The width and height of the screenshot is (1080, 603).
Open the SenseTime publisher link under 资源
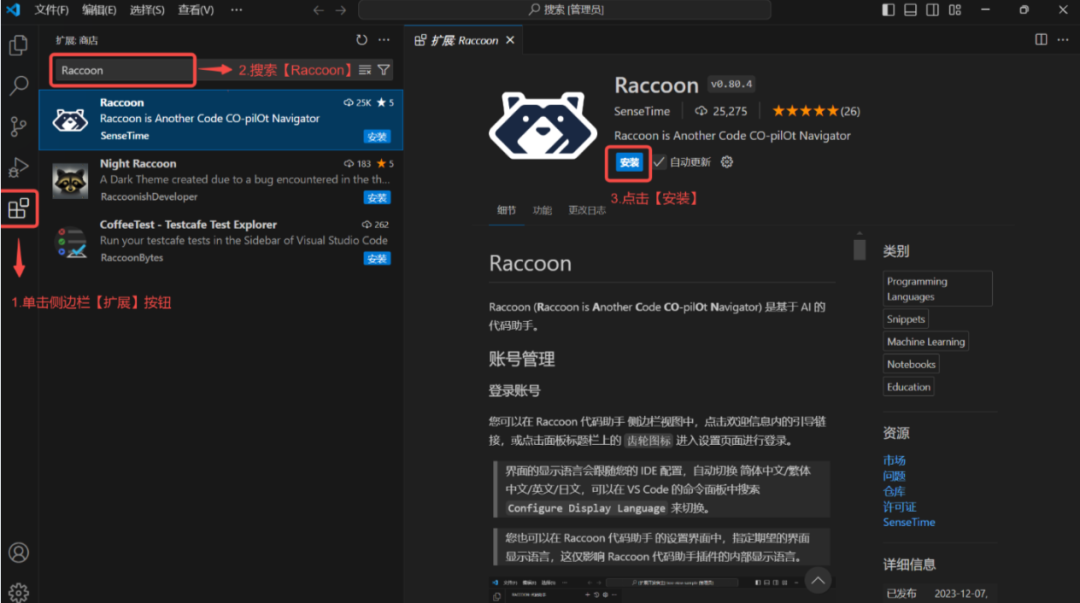[909, 522]
